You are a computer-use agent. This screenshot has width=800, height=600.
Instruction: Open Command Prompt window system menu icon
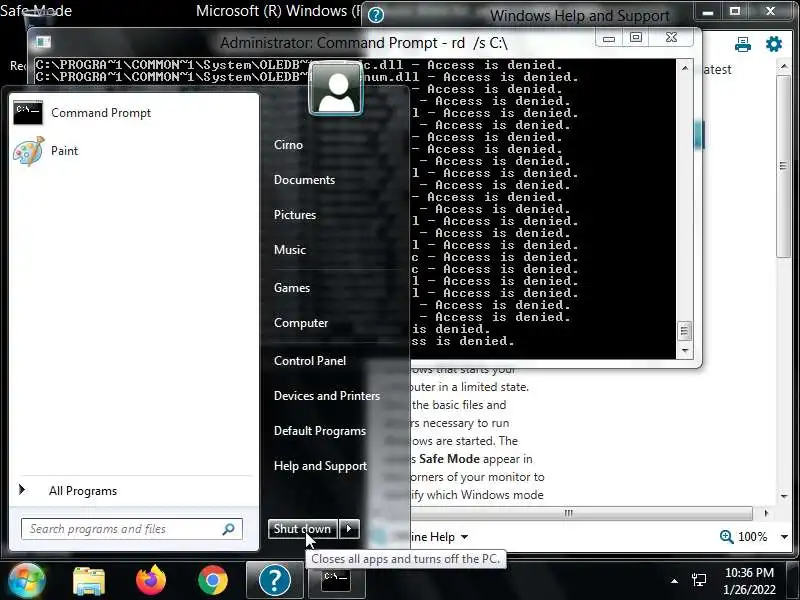(43, 42)
